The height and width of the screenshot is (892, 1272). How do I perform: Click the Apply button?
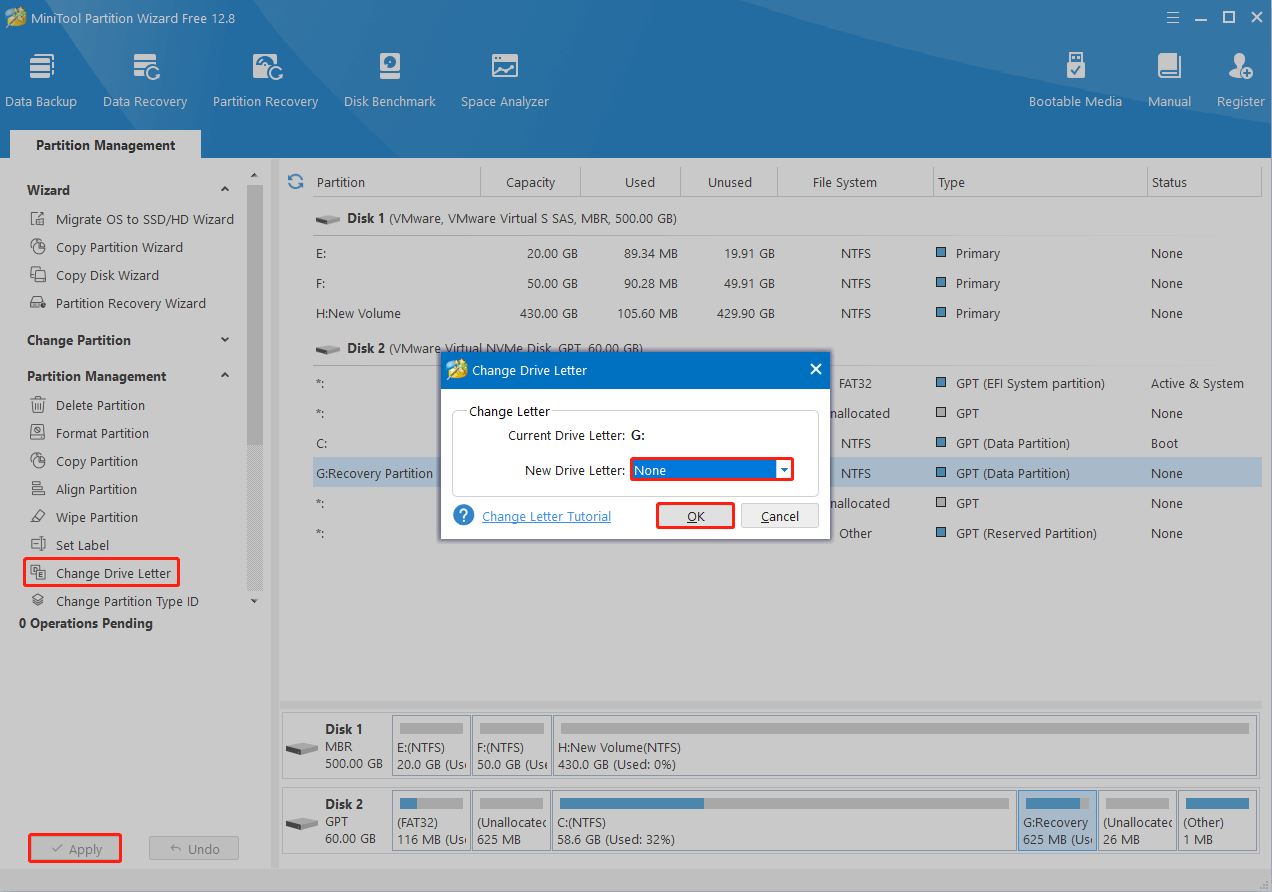click(x=75, y=849)
